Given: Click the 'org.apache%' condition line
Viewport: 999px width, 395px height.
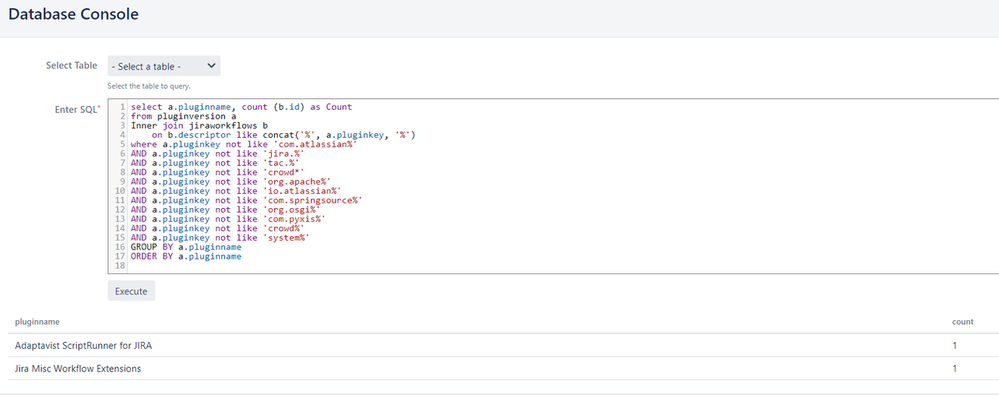Looking at the screenshot, I should click(230, 182).
